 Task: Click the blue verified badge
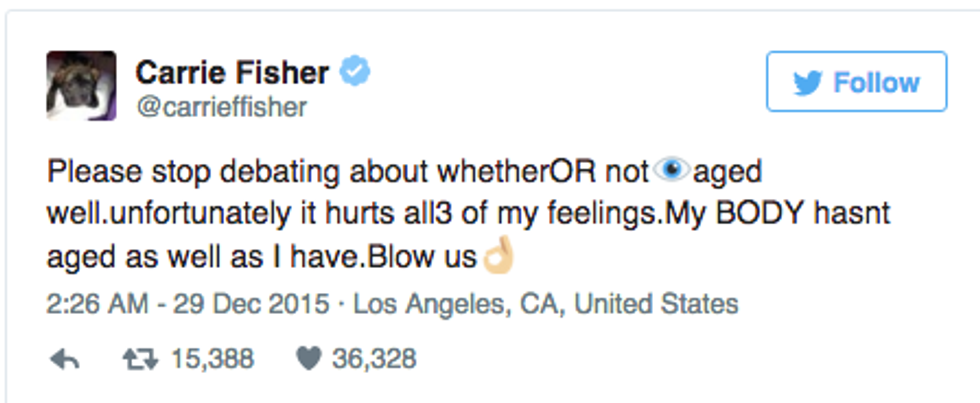click(355, 71)
